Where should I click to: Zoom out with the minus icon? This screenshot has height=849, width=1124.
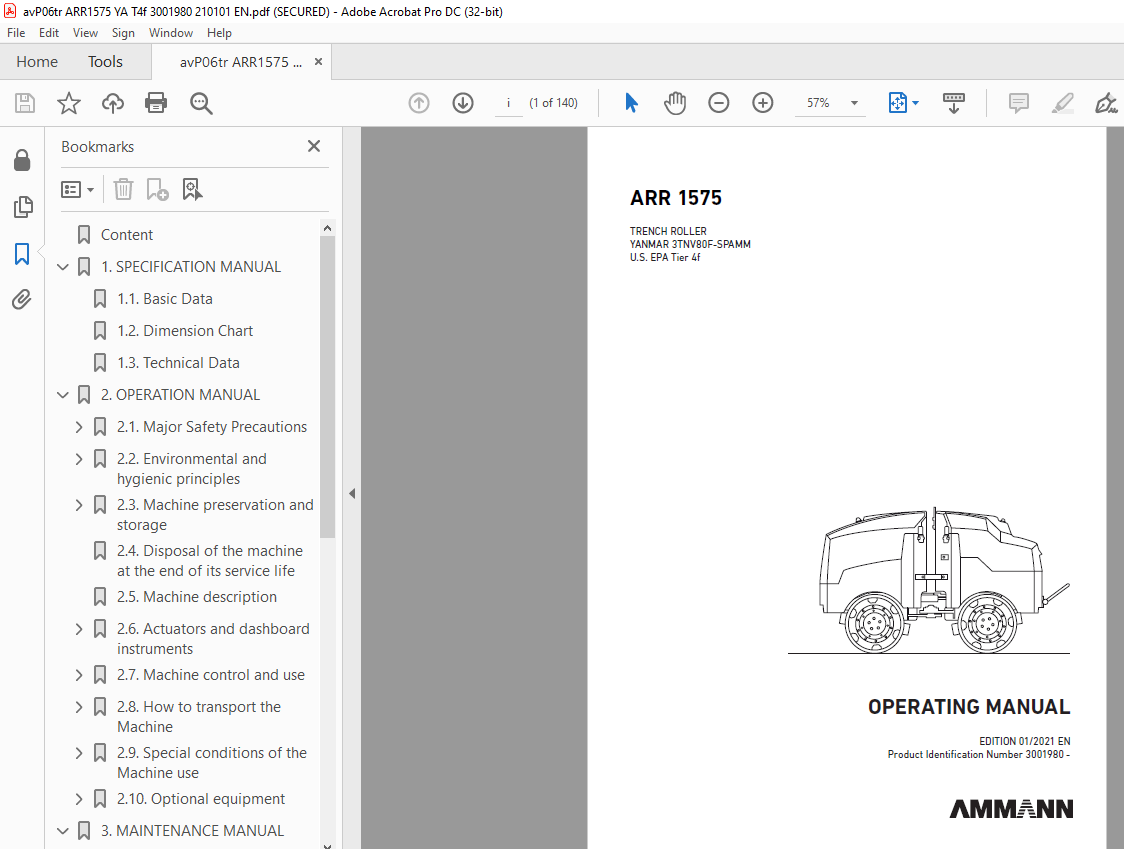tap(718, 103)
